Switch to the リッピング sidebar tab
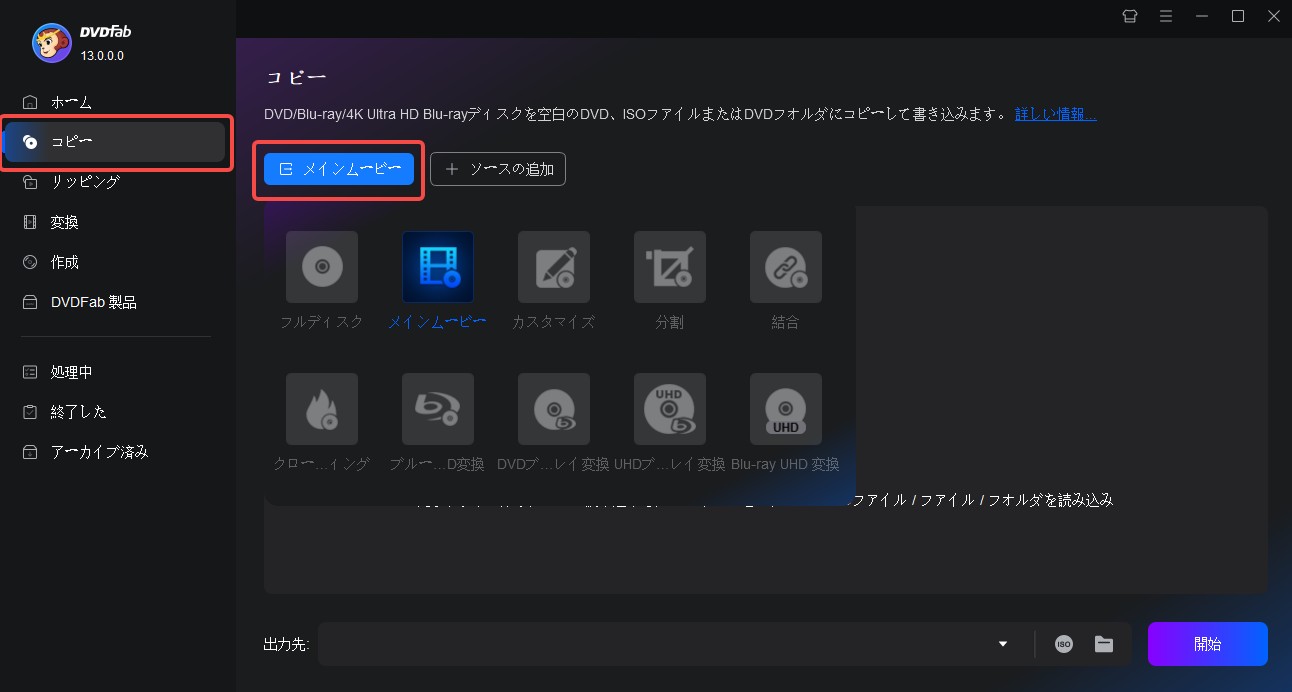1292x692 pixels. (85, 182)
